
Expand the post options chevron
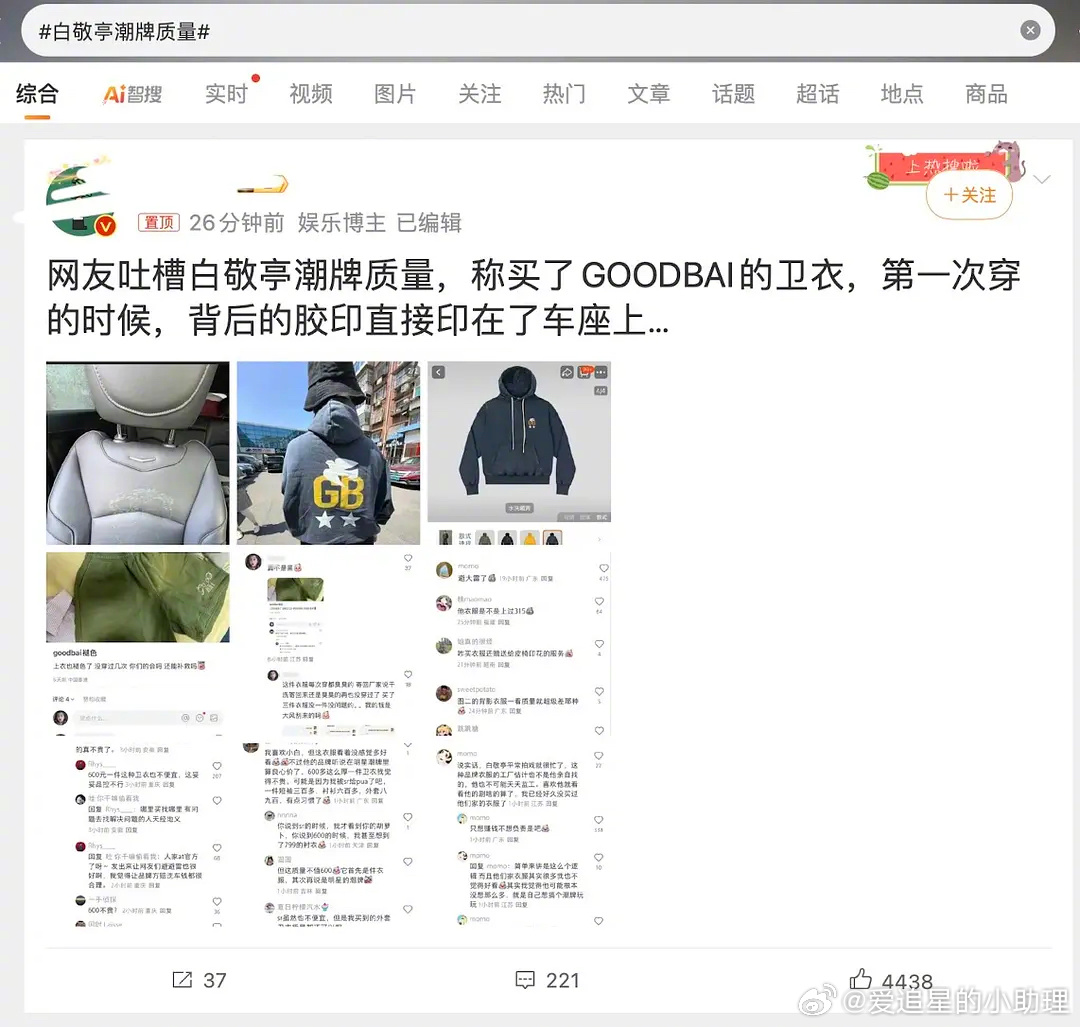click(x=1042, y=179)
